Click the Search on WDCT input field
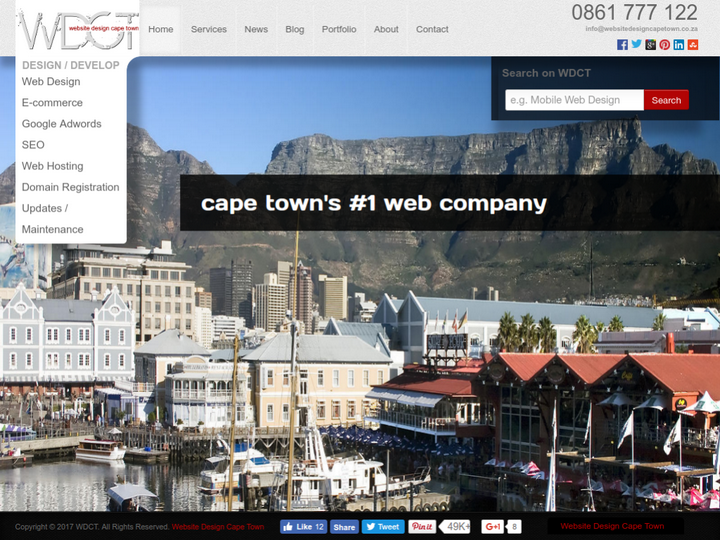Image resolution: width=720 pixels, height=540 pixels. coord(574,100)
